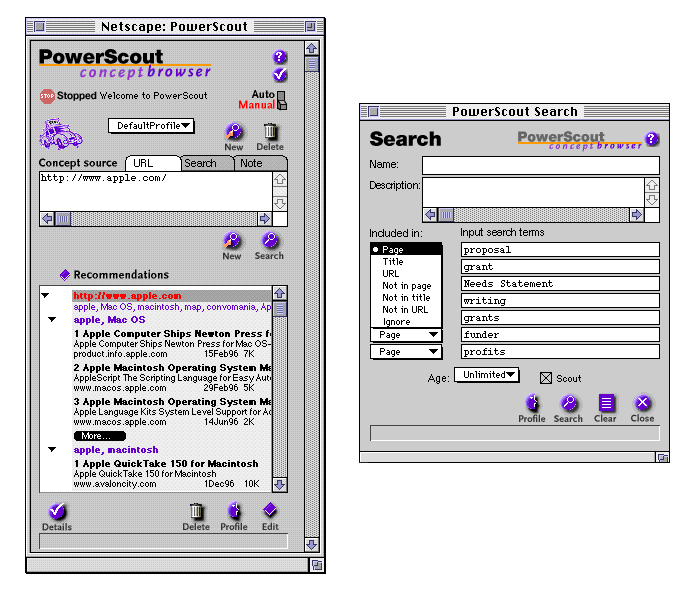The width and height of the screenshot is (700, 600).
Task: Open 'Apple QuickTake 150 for Macintosh' result
Action: click(x=166, y=464)
